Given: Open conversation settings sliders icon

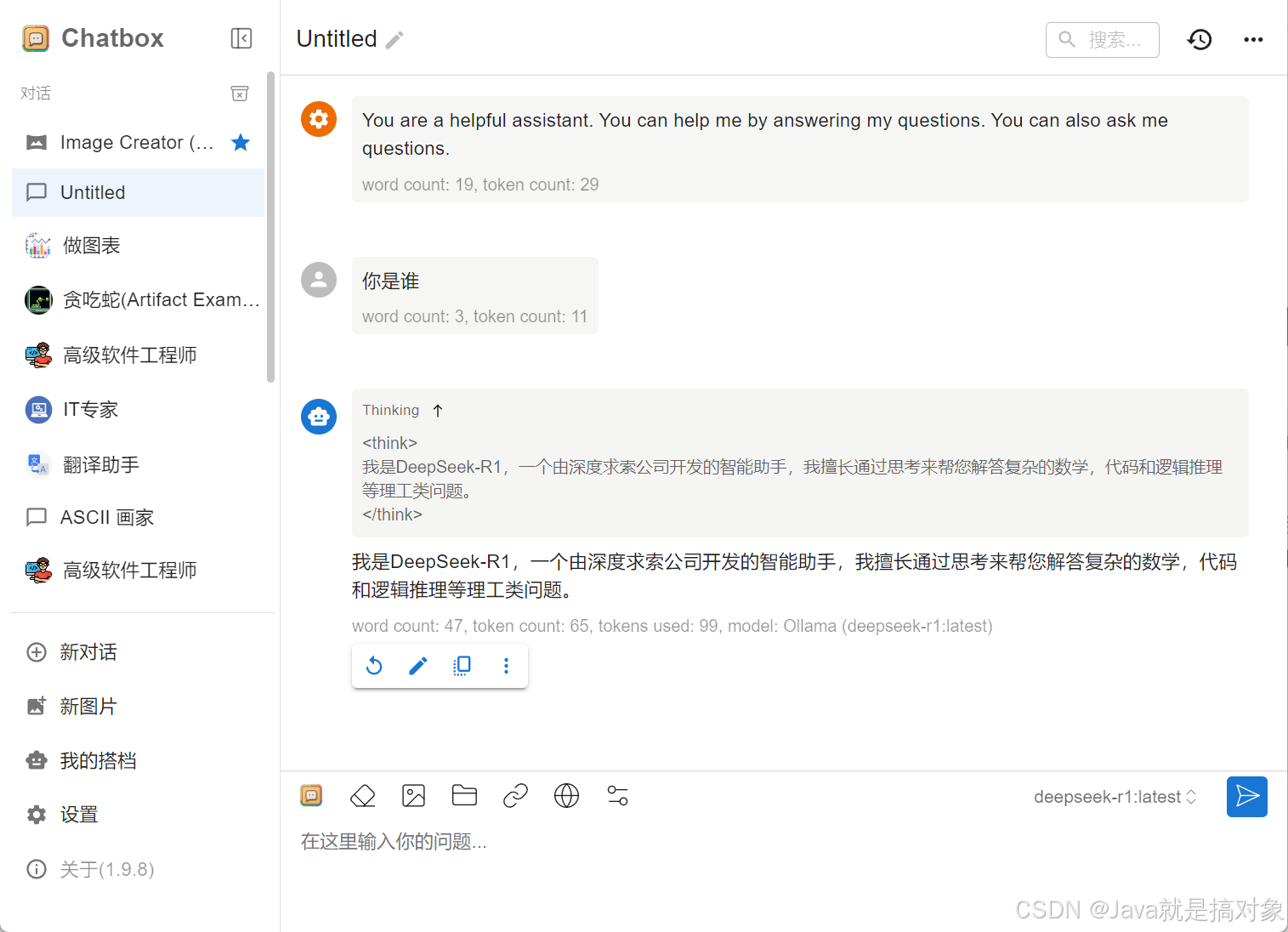Looking at the screenshot, I should pos(618,796).
